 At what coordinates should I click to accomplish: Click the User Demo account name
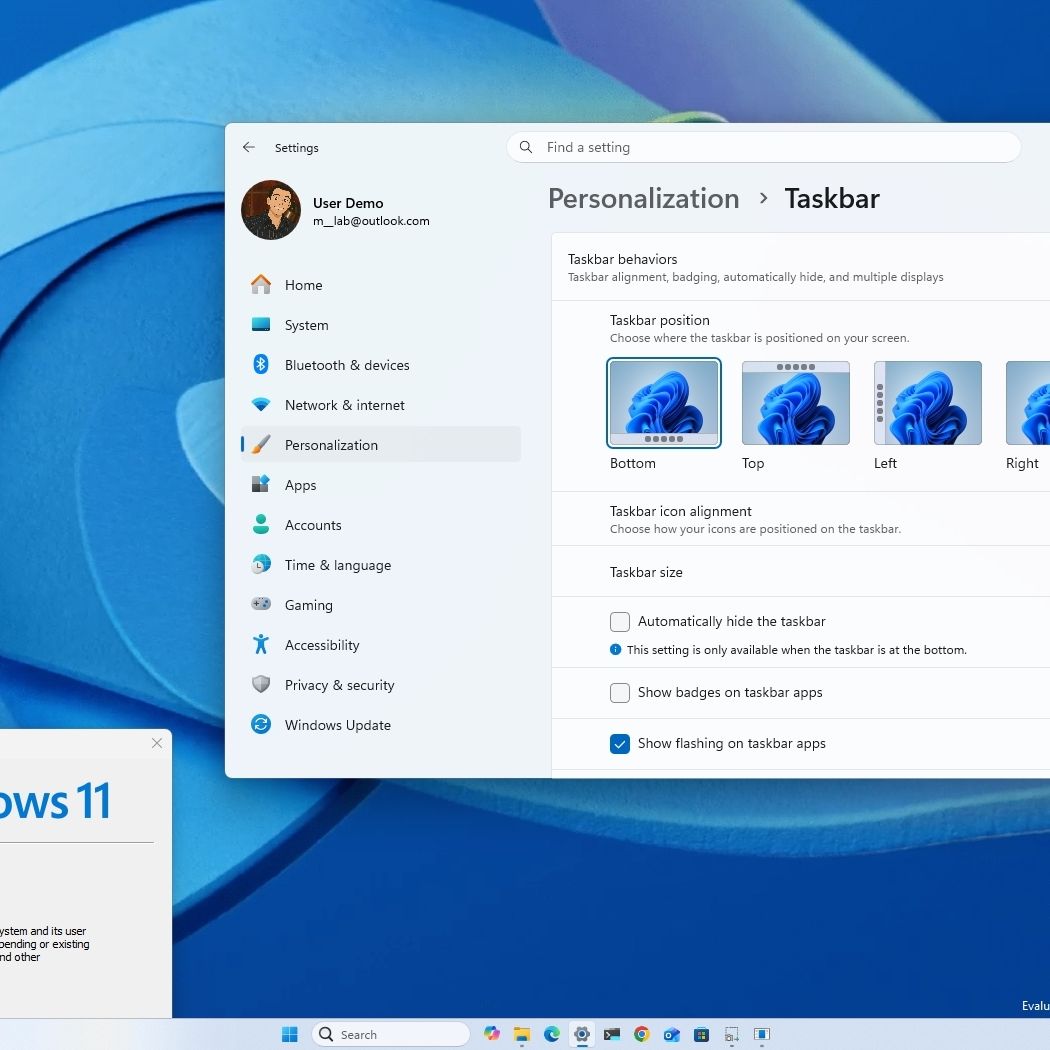click(x=348, y=203)
